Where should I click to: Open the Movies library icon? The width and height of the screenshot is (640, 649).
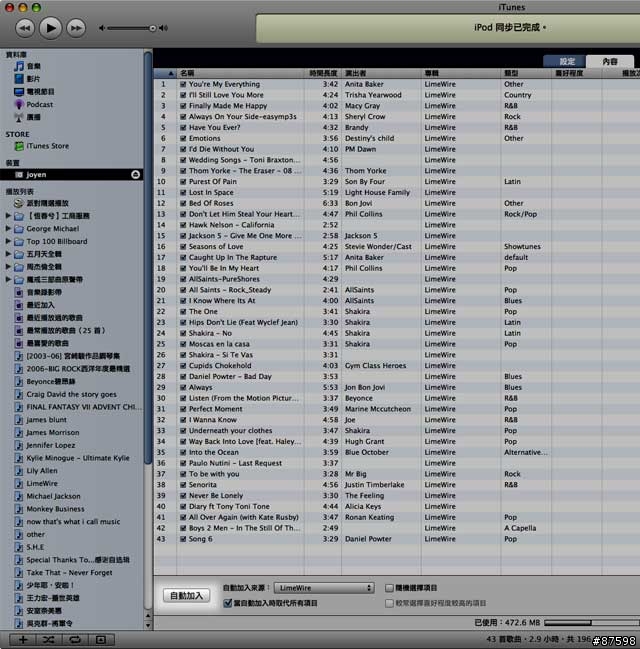(x=19, y=79)
